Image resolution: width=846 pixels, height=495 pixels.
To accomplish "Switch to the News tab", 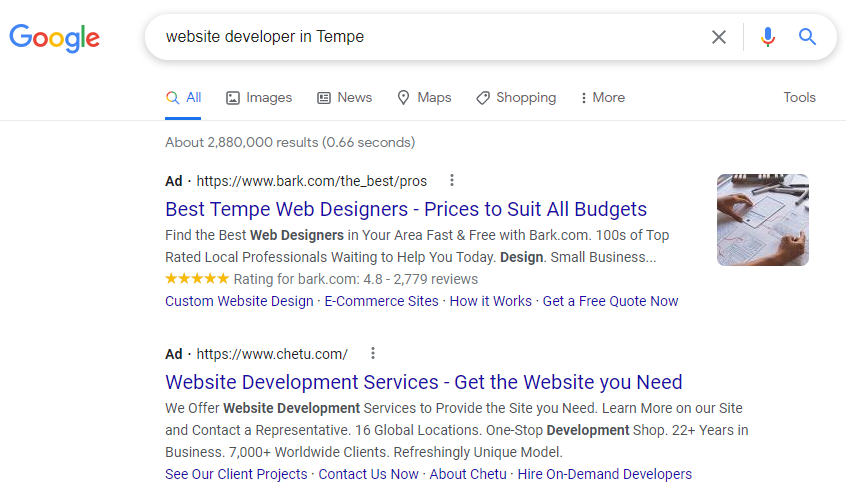I will coord(344,98).
